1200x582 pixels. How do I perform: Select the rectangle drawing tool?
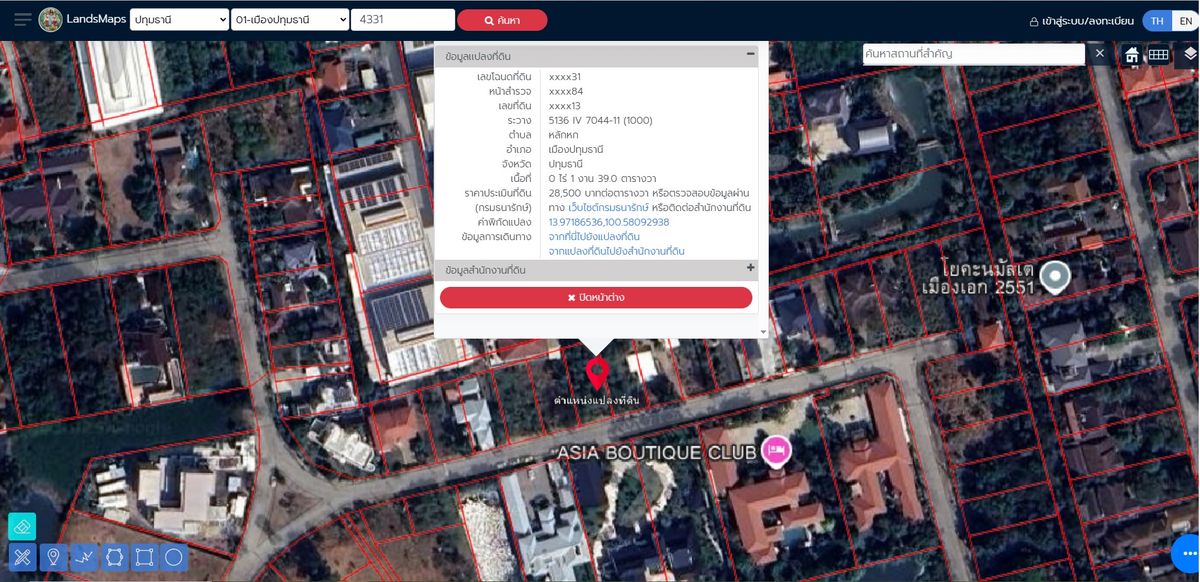(x=144, y=557)
